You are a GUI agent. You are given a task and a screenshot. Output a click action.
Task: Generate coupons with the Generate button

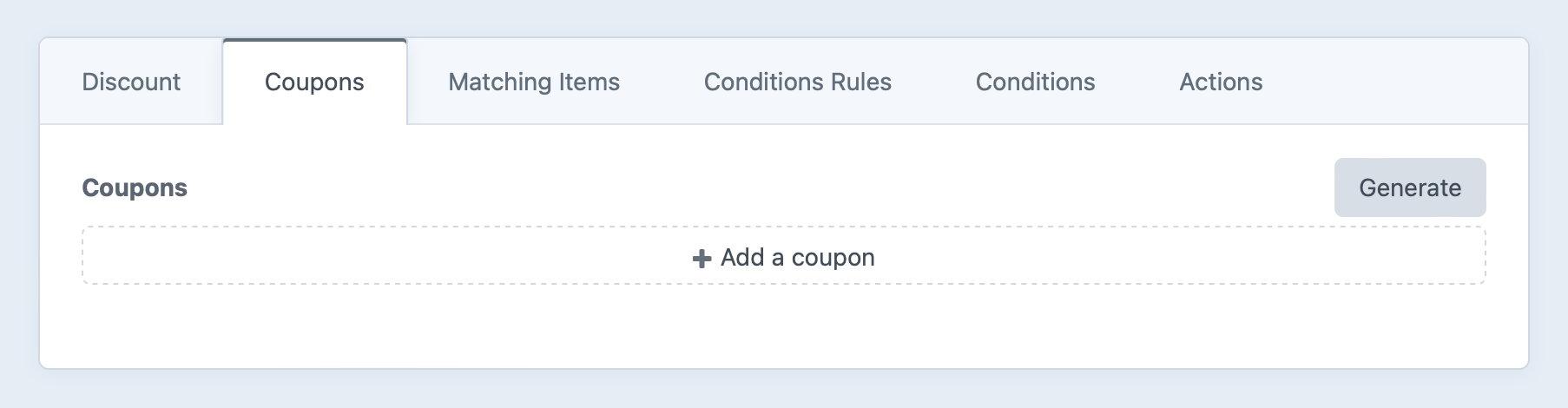coord(1409,188)
